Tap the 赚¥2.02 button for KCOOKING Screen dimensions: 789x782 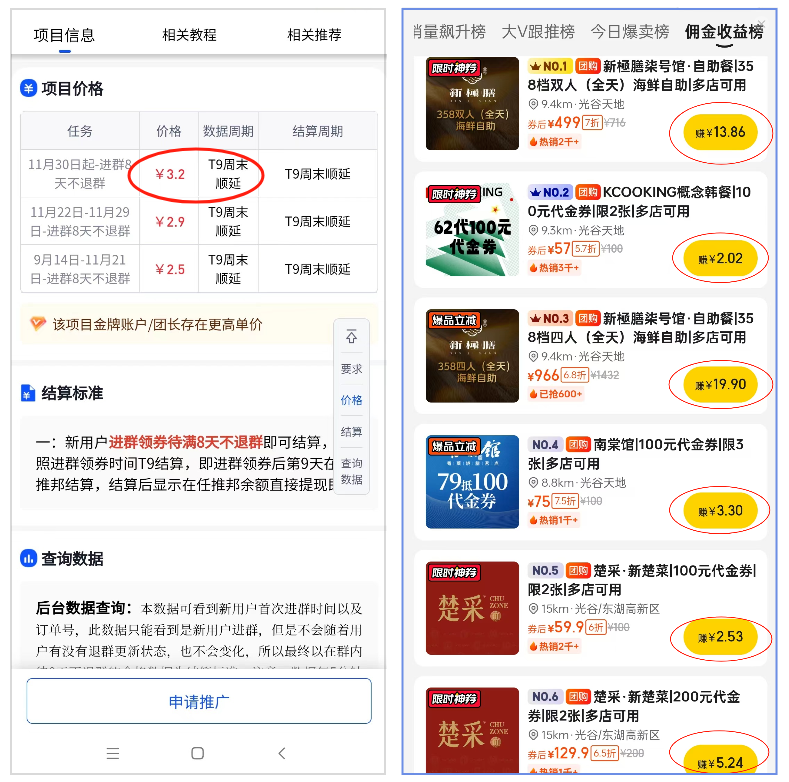point(720,259)
